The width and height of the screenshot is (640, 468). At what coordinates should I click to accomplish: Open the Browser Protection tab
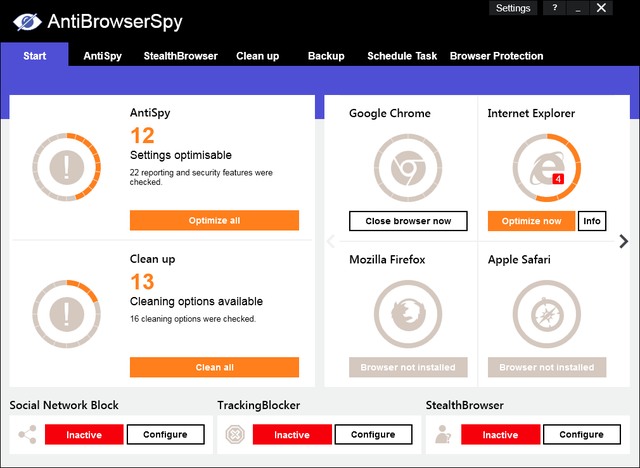[496, 56]
